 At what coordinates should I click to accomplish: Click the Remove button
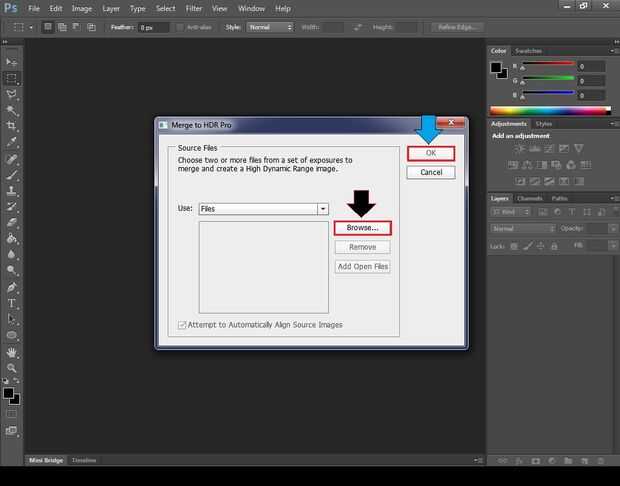coord(363,247)
